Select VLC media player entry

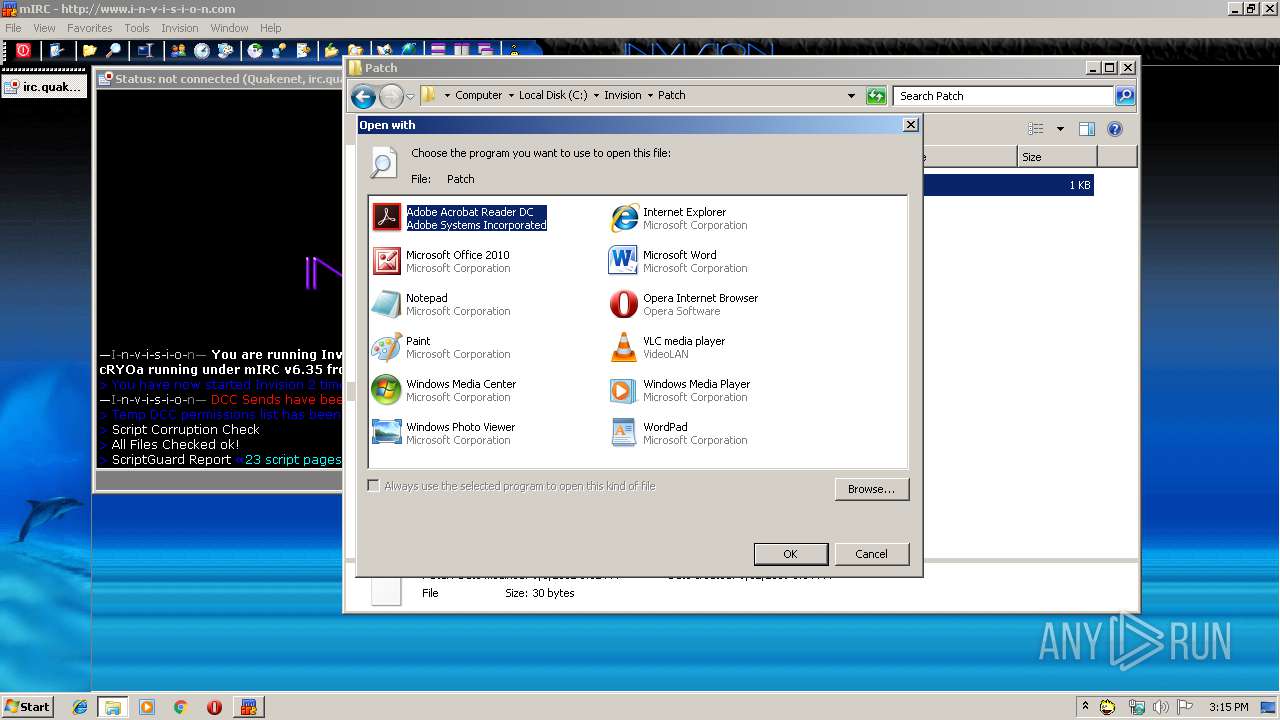click(x=668, y=347)
